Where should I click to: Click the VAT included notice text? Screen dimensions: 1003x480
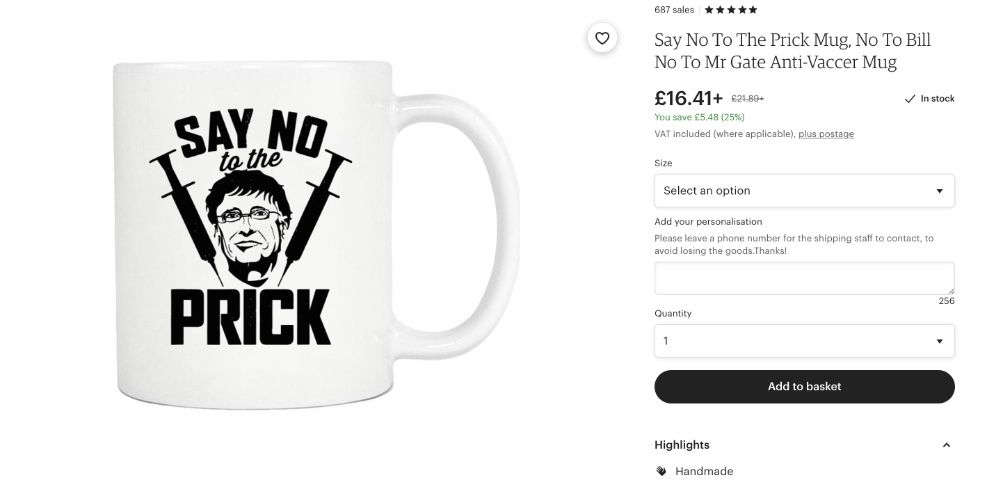click(x=724, y=134)
